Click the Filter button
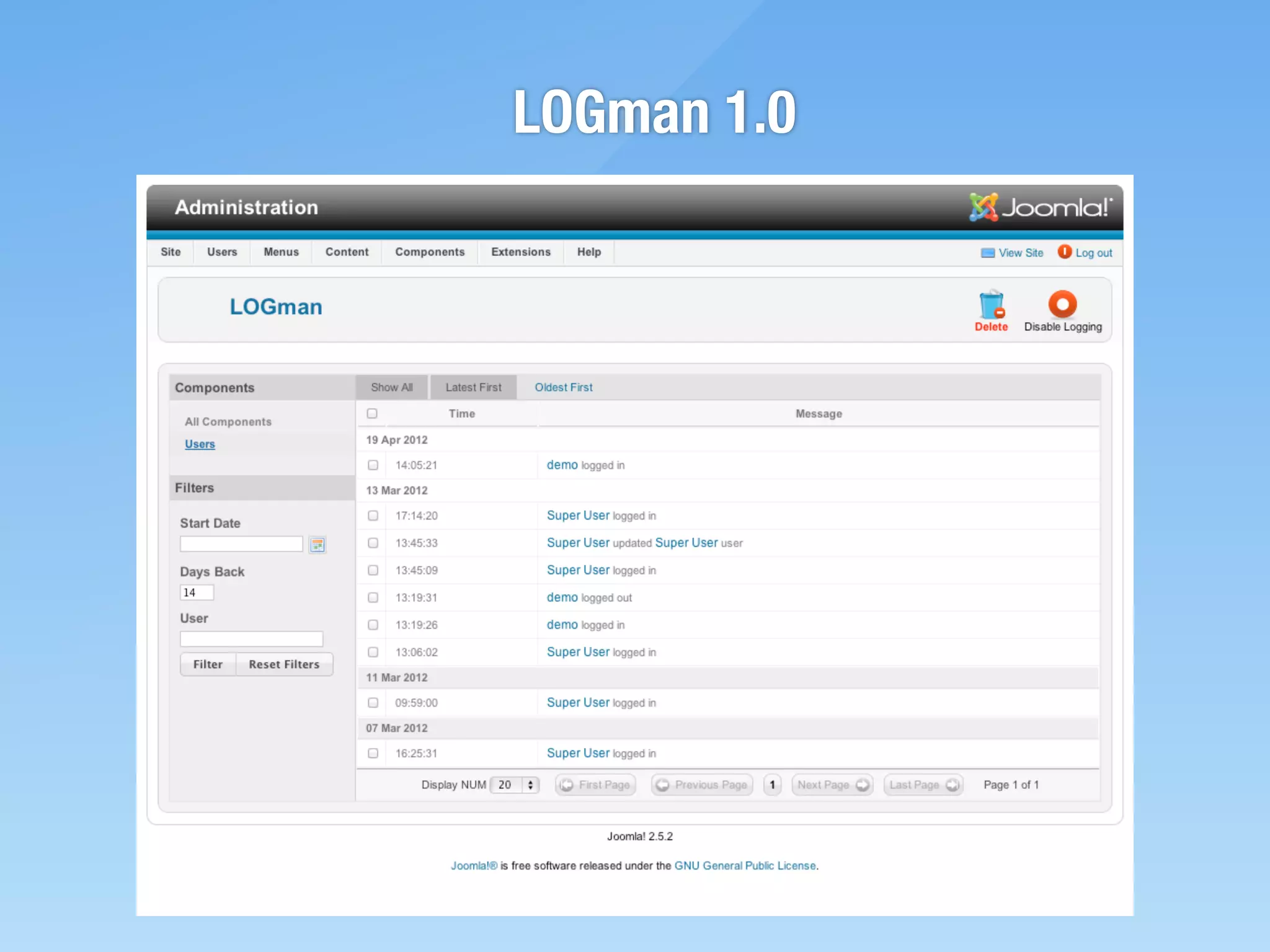The height and width of the screenshot is (952, 1270). [x=208, y=664]
